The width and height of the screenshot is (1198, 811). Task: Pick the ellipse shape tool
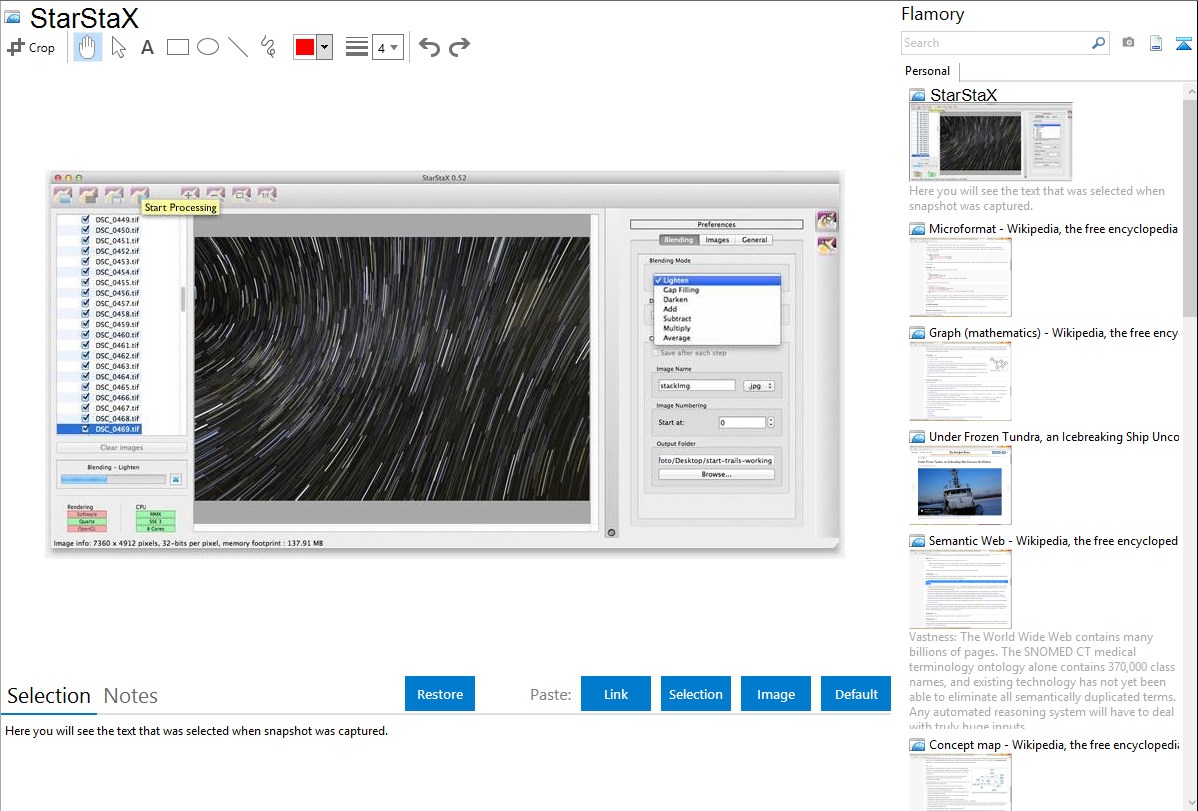tap(208, 47)
